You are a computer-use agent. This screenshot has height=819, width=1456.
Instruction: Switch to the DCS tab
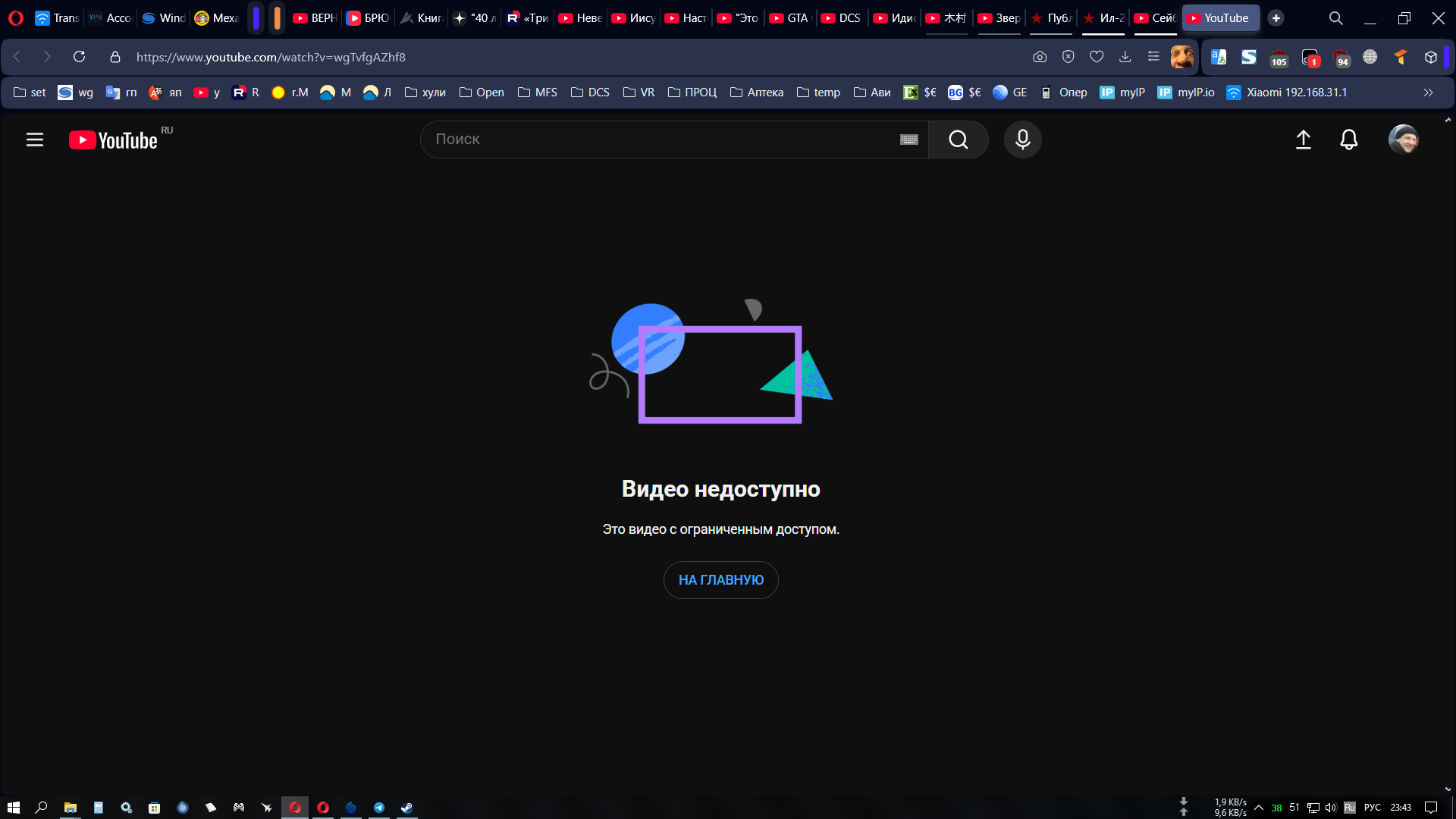[x=841, y=18]
